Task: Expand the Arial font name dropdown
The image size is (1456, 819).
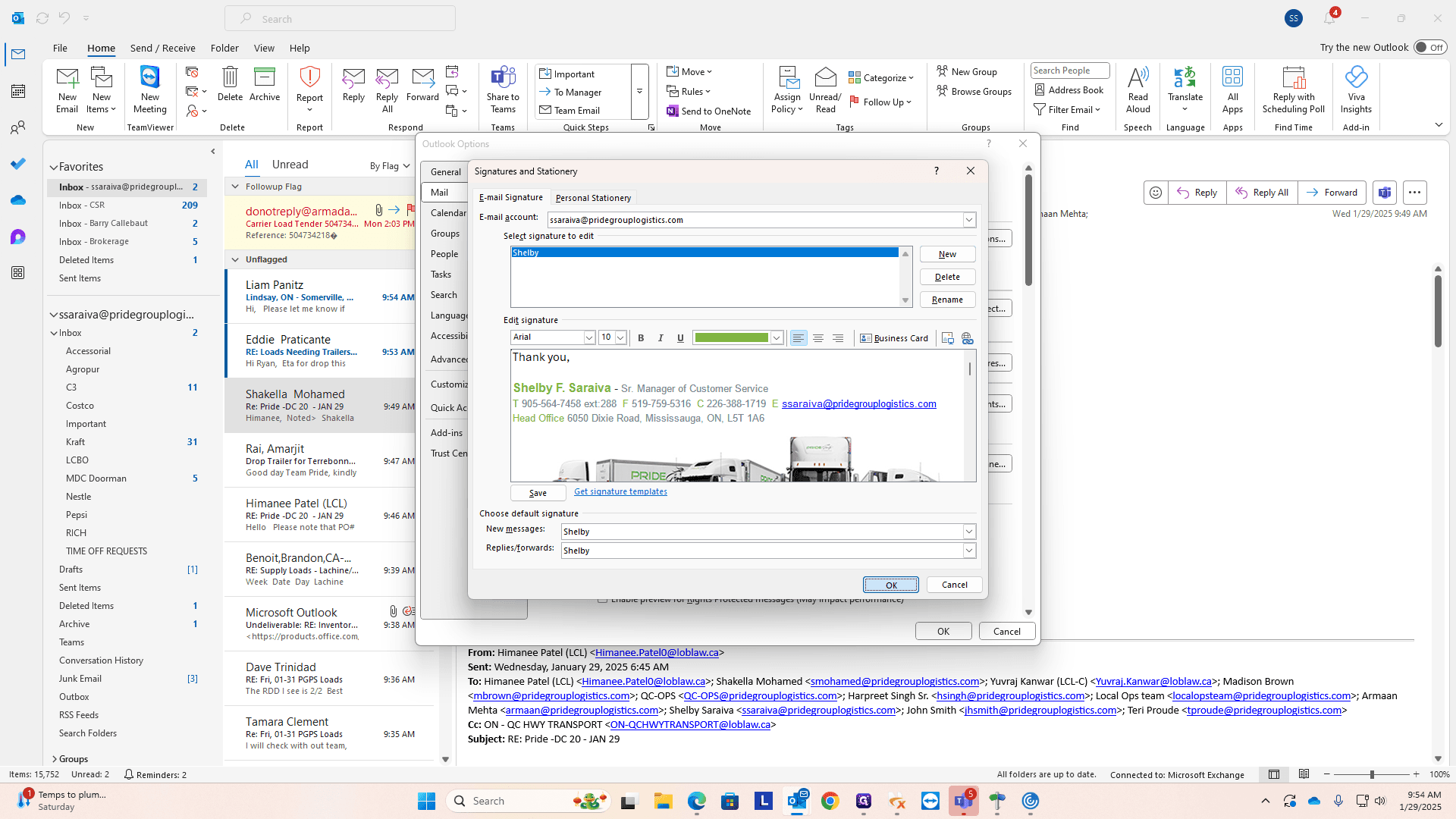Action: pyautogui.click(x=589, y=337)
